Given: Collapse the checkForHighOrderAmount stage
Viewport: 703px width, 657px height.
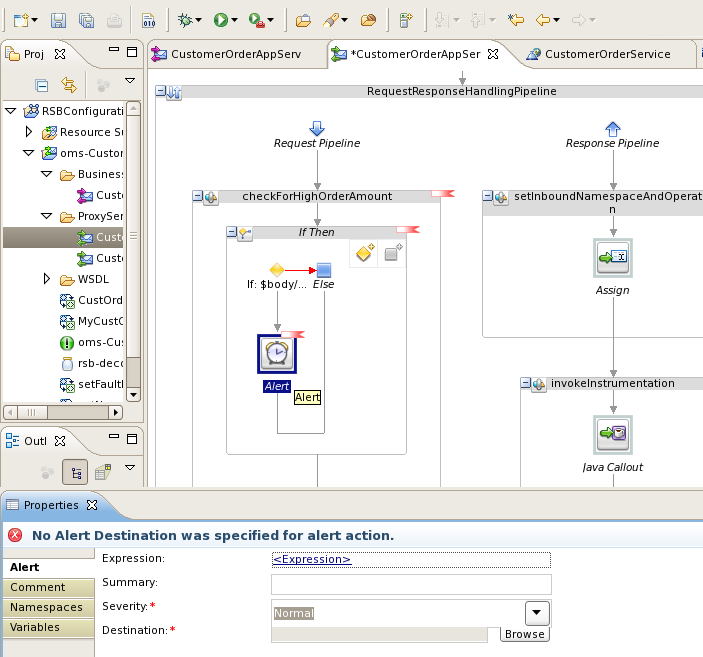Looking at the screenshot, I should point(197,196).
